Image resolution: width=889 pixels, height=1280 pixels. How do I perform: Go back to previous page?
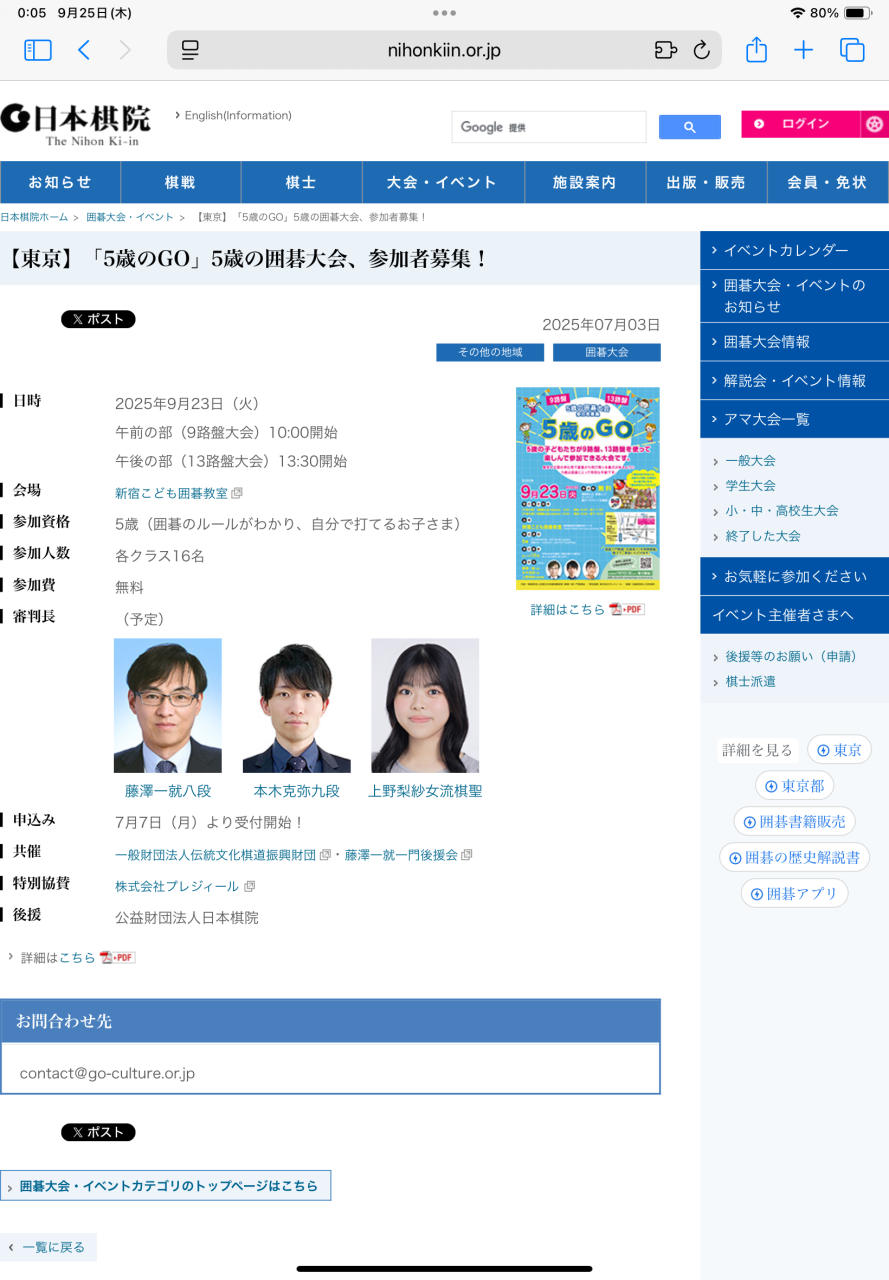[x=84, y=50]
